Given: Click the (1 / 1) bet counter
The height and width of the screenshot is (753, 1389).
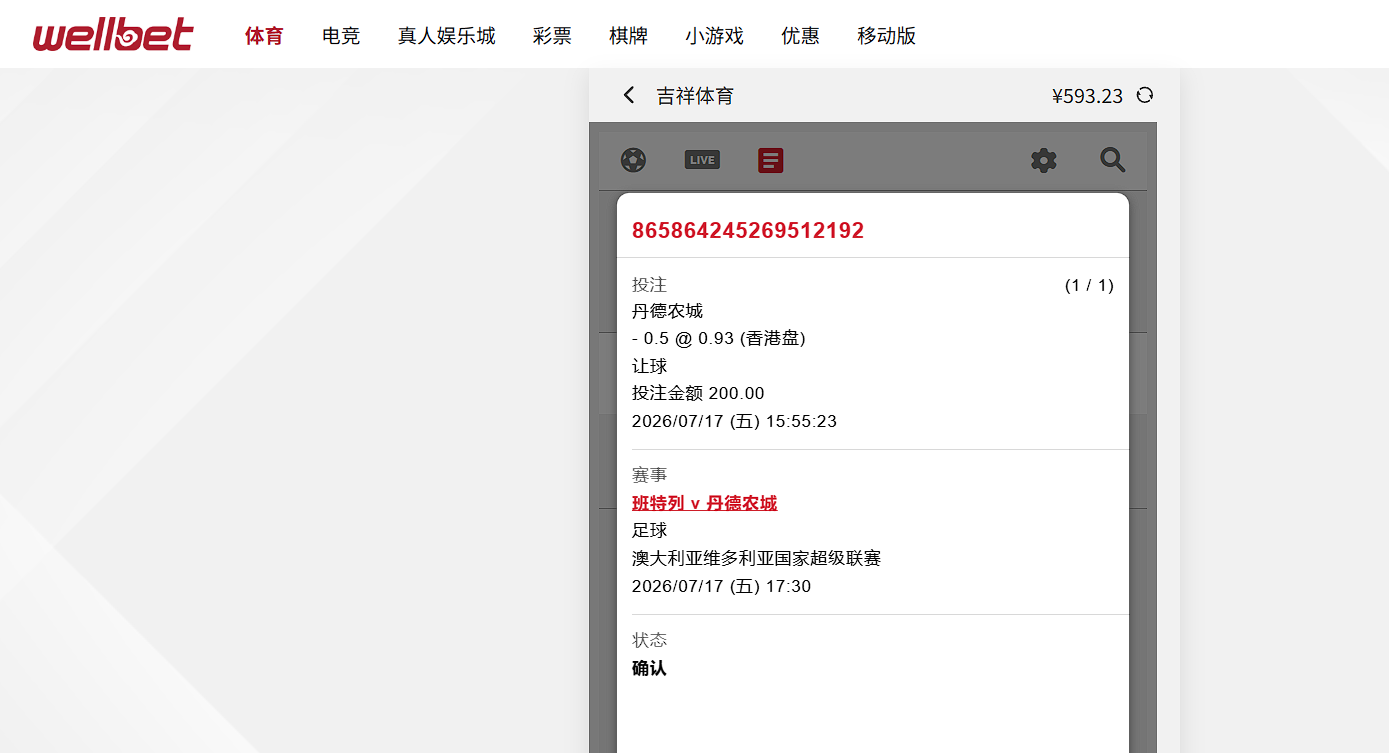Looking at the screenshot, I should coord(1089,285).
